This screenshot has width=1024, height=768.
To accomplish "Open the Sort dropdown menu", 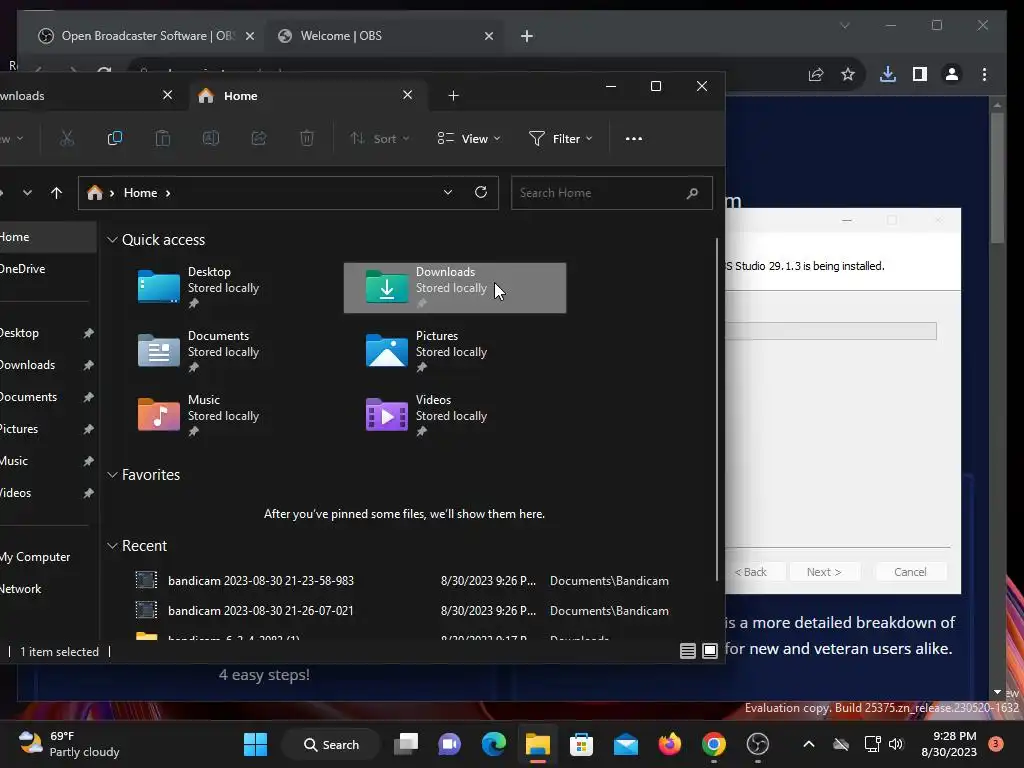I will [x=379, y=138].
